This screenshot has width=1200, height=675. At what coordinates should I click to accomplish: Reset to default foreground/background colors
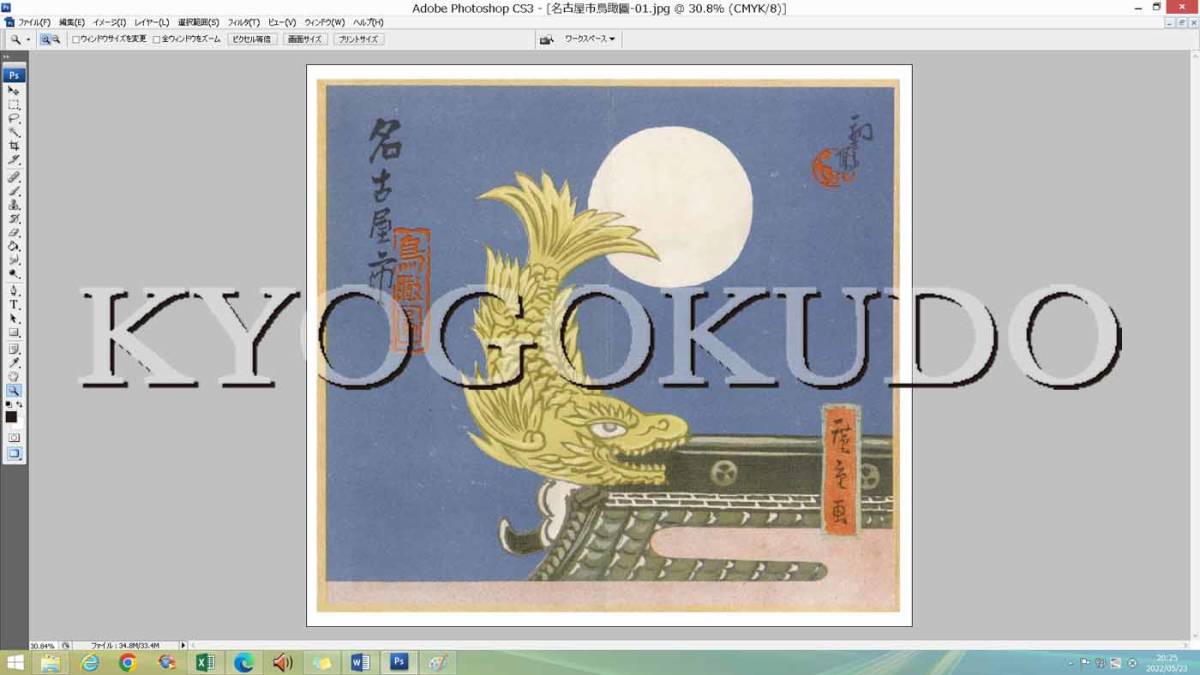(9, 404)
